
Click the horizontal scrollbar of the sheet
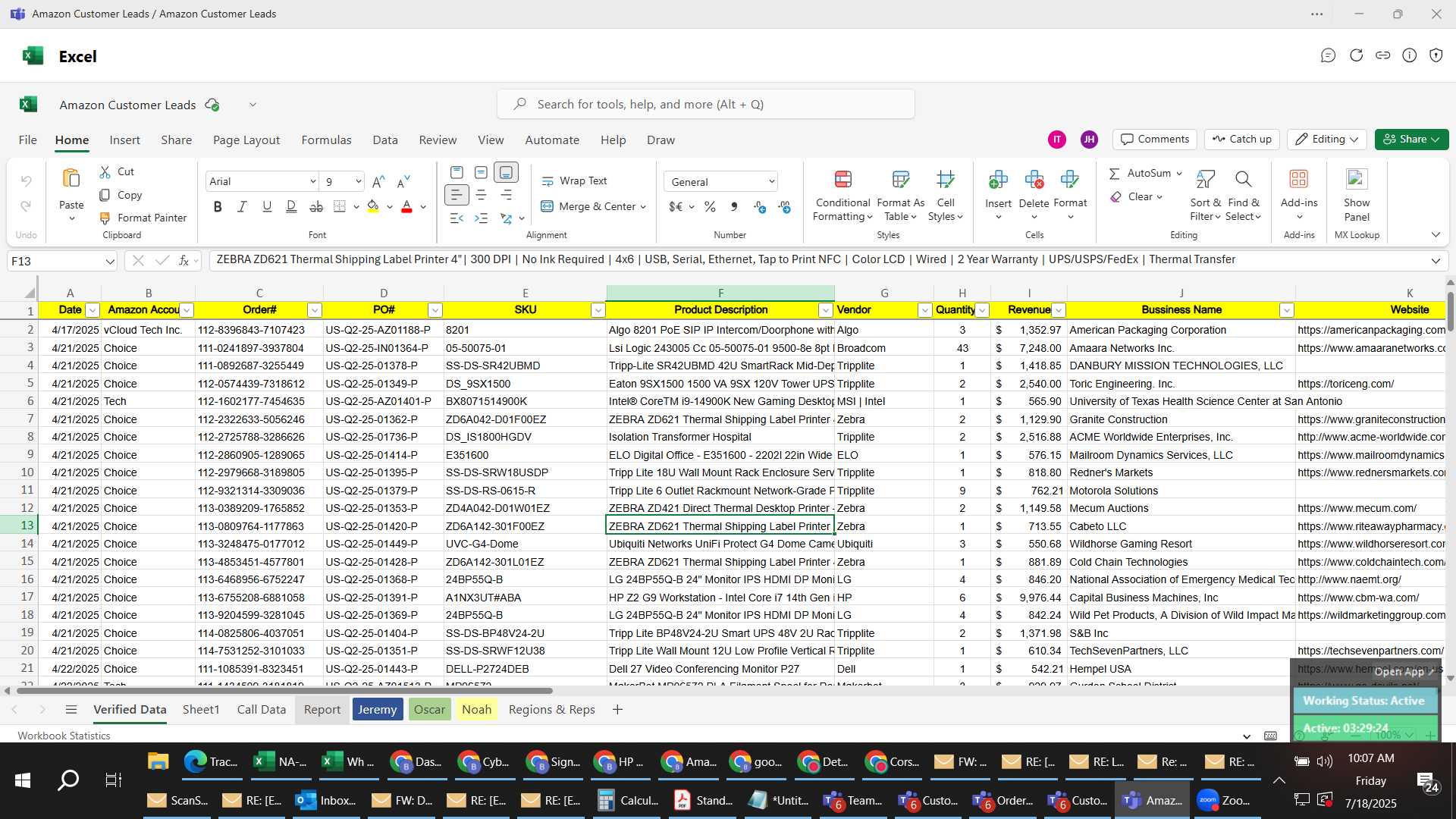(x=284, y=691)
